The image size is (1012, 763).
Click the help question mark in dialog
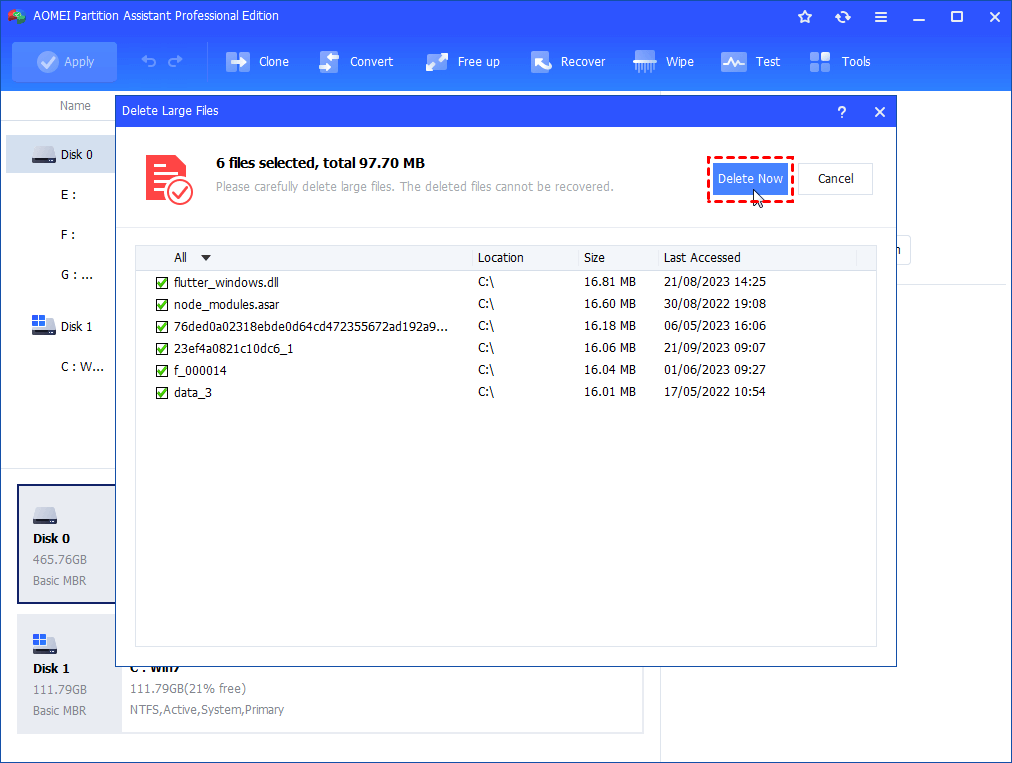tap(842, 112)
